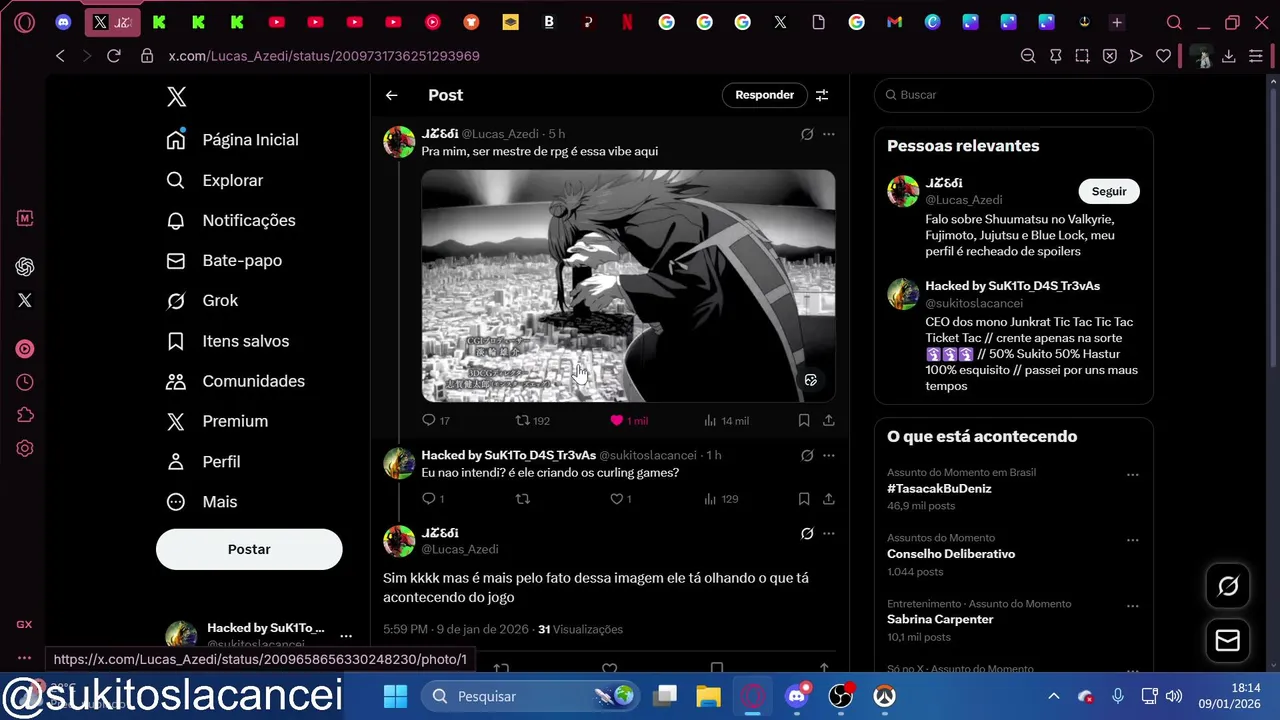
Task: Open more options on the focused Lucas_Azedi reply
Action: coord(829,533)
